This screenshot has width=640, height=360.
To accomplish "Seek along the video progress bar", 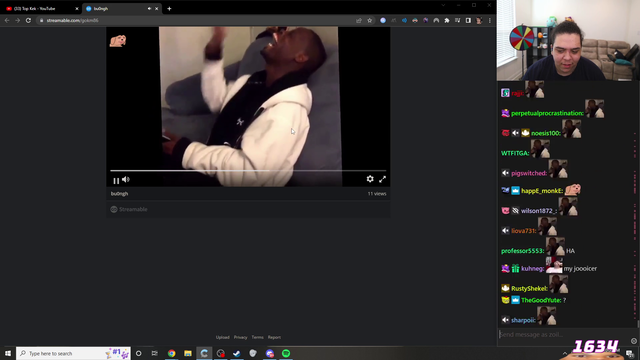I will click(248, 171).
